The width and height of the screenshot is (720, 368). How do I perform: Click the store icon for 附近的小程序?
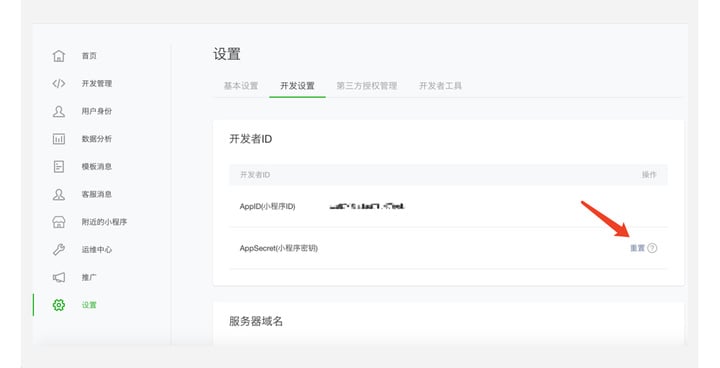(x=59, y=222)
